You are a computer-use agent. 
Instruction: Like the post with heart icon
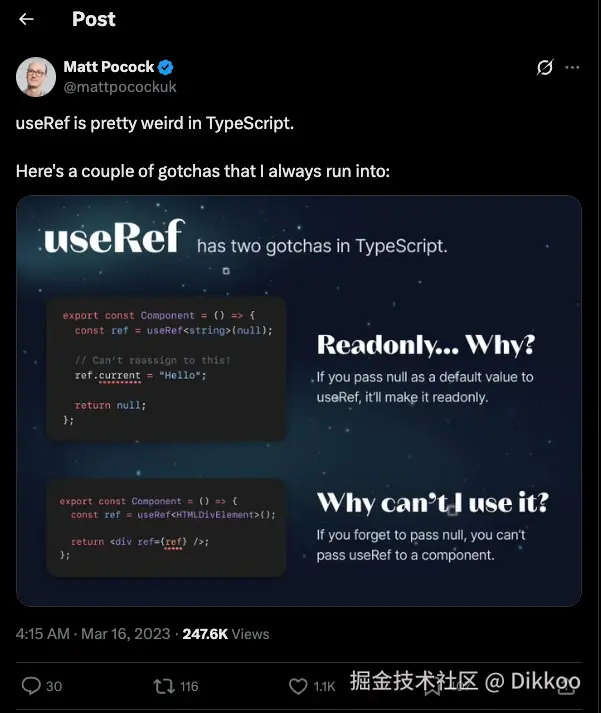point(298,686)
